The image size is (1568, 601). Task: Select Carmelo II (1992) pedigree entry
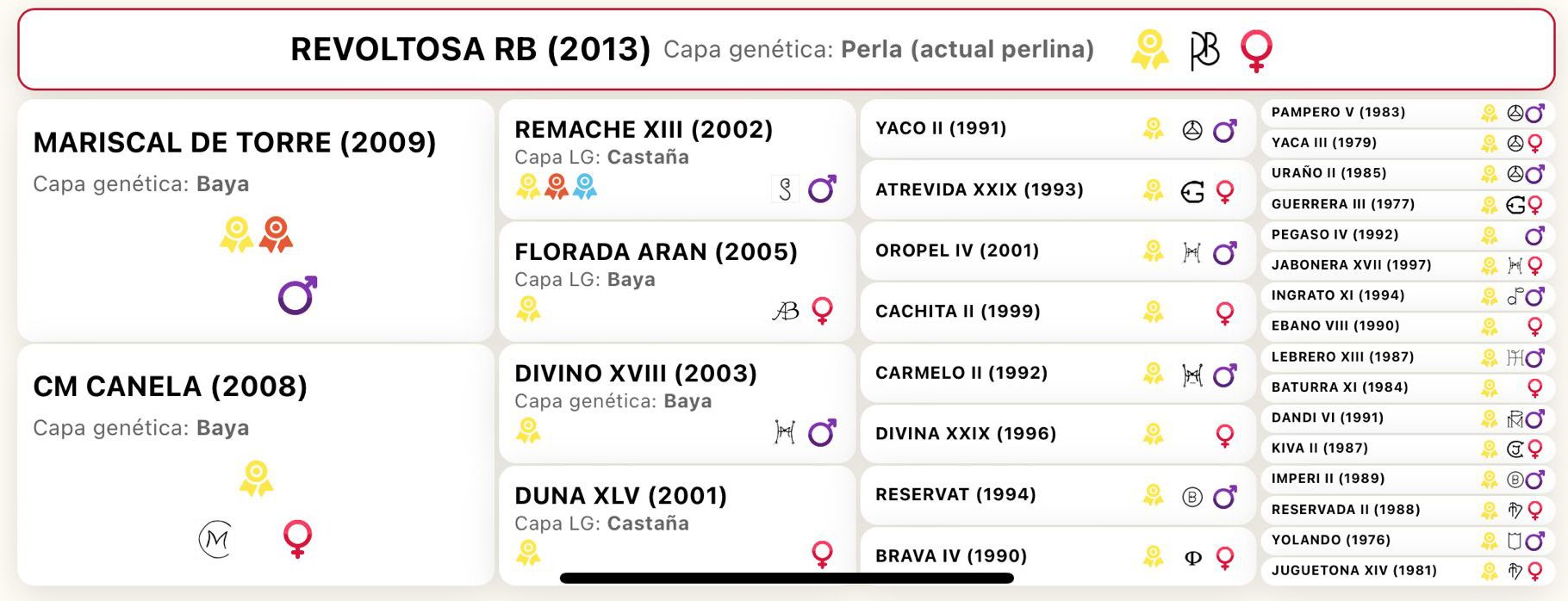click(x=1057, y=374)
